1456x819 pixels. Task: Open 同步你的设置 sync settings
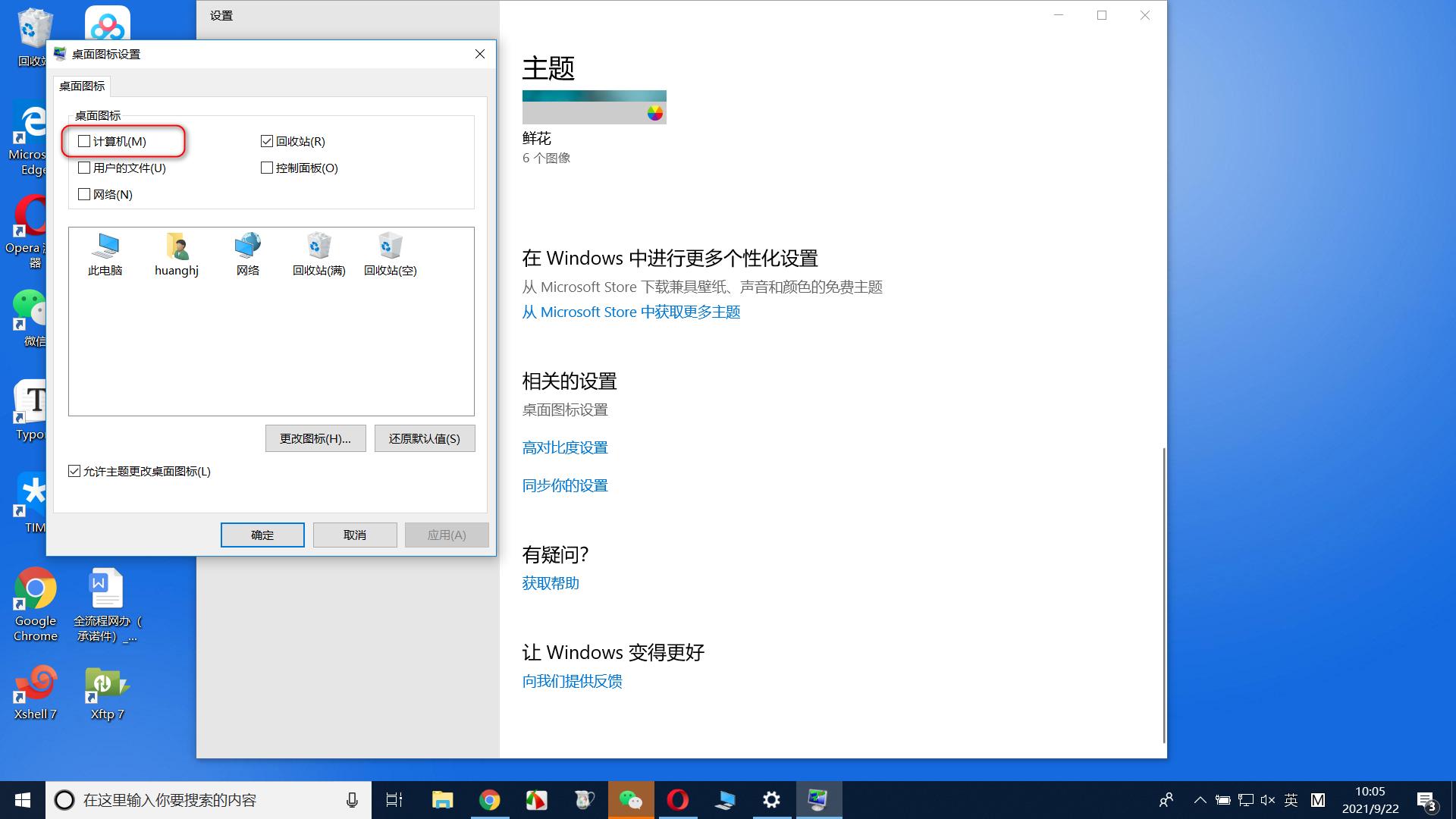(x=564, y=485)
